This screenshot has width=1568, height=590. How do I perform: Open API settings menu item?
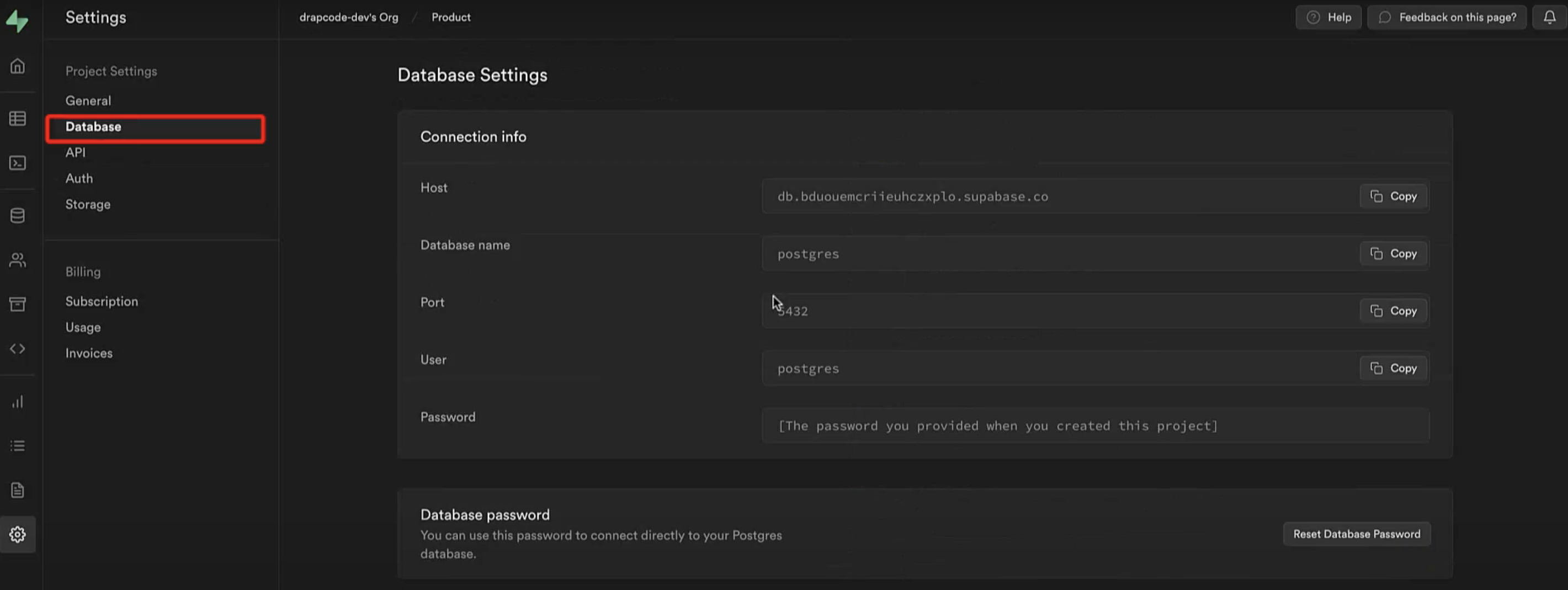(76, 152)
